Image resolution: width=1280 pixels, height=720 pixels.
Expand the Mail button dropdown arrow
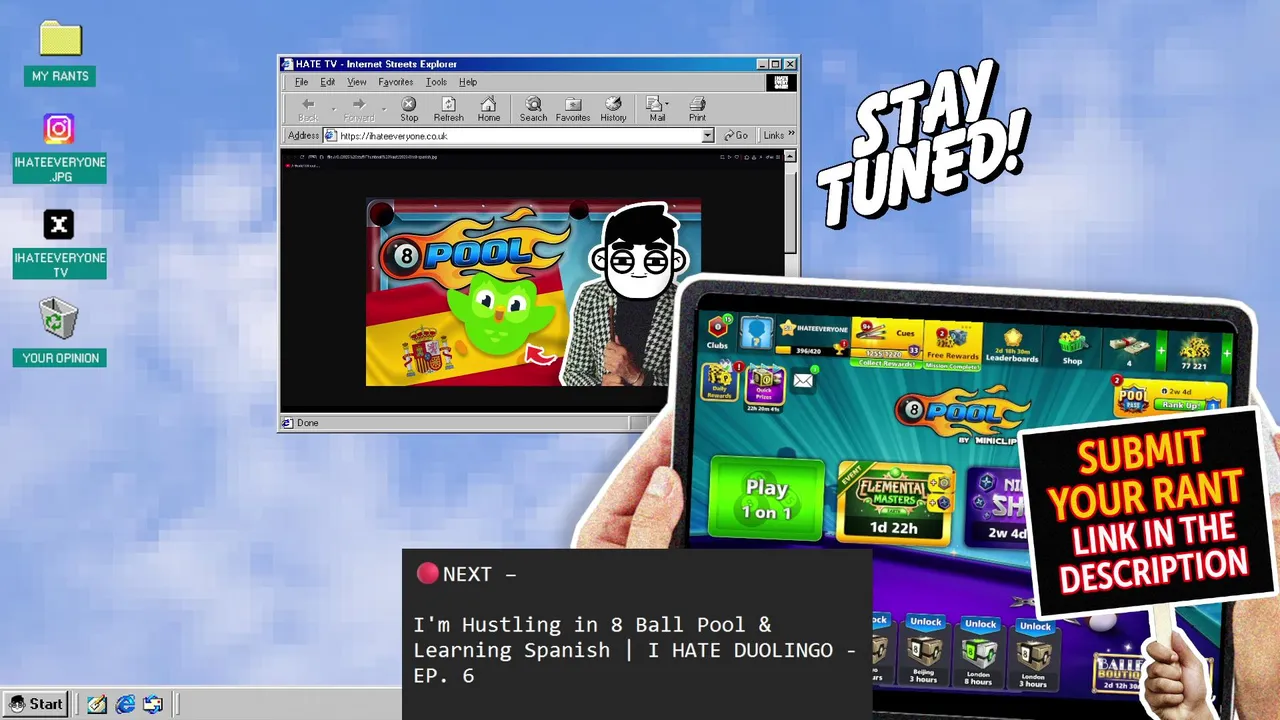(667, 103)
